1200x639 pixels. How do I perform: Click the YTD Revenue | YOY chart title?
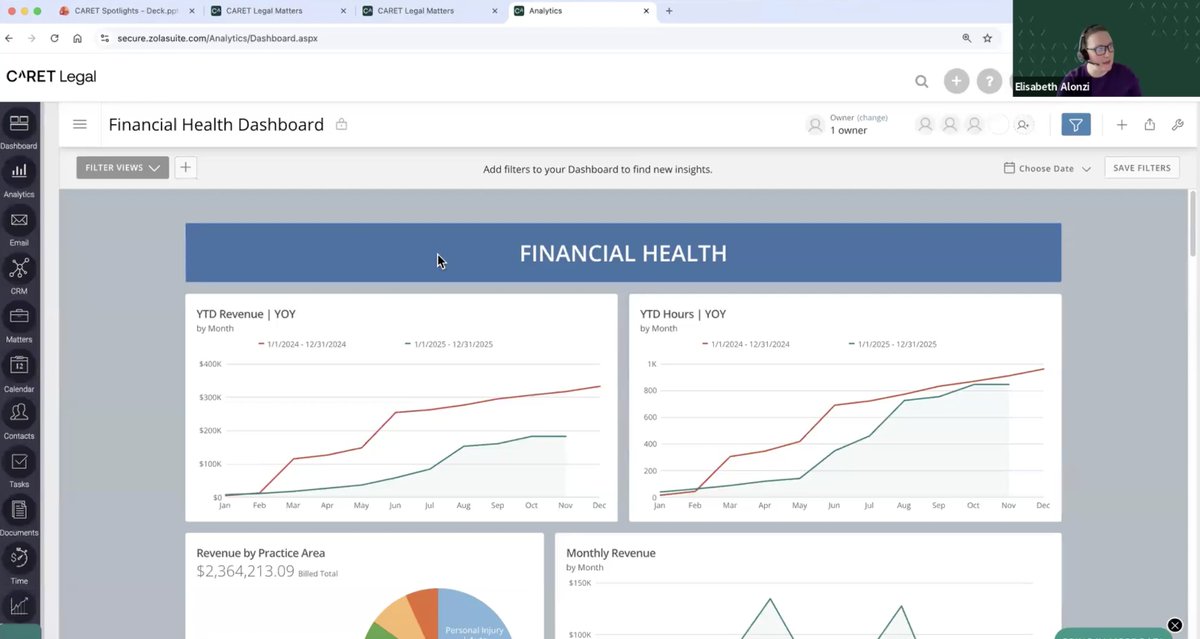click(246, 314)
